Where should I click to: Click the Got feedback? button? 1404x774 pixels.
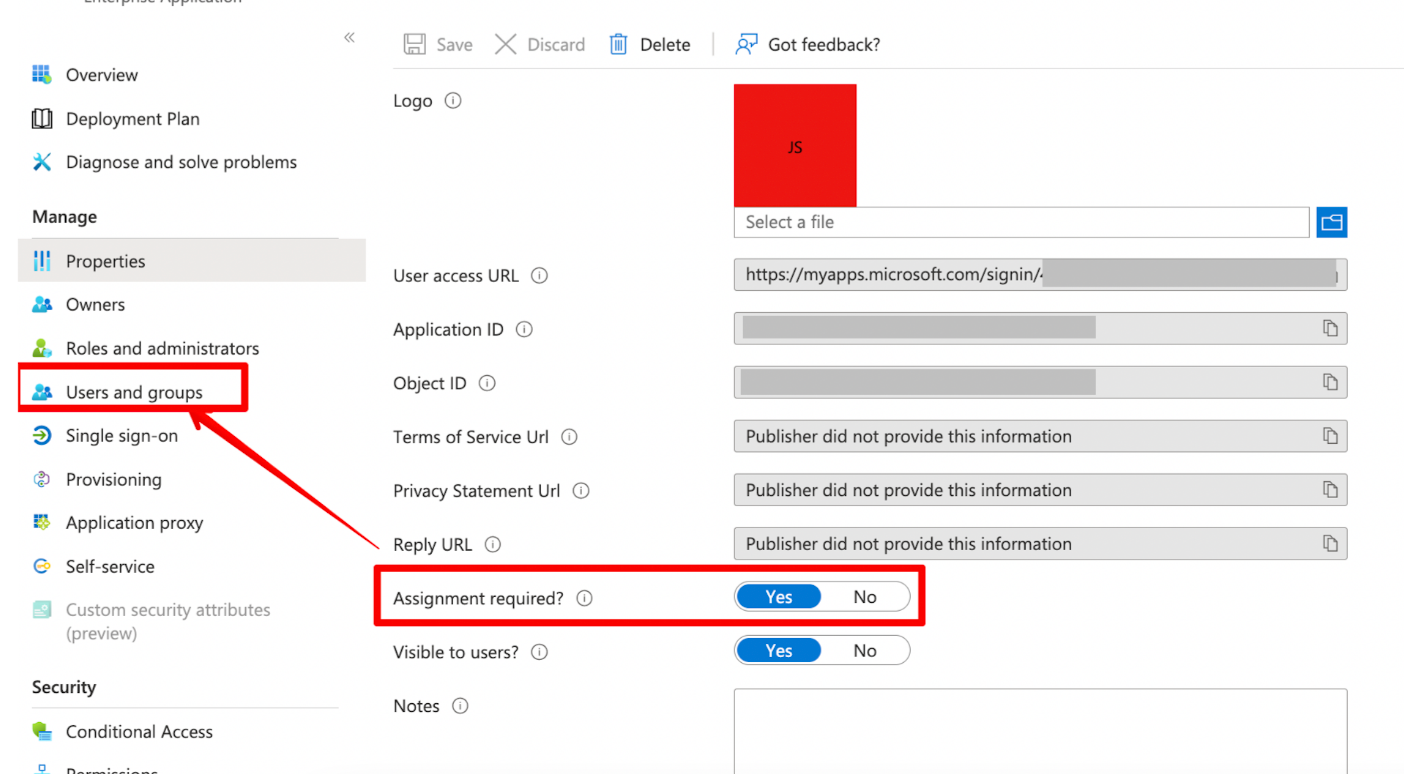point(808,44)
